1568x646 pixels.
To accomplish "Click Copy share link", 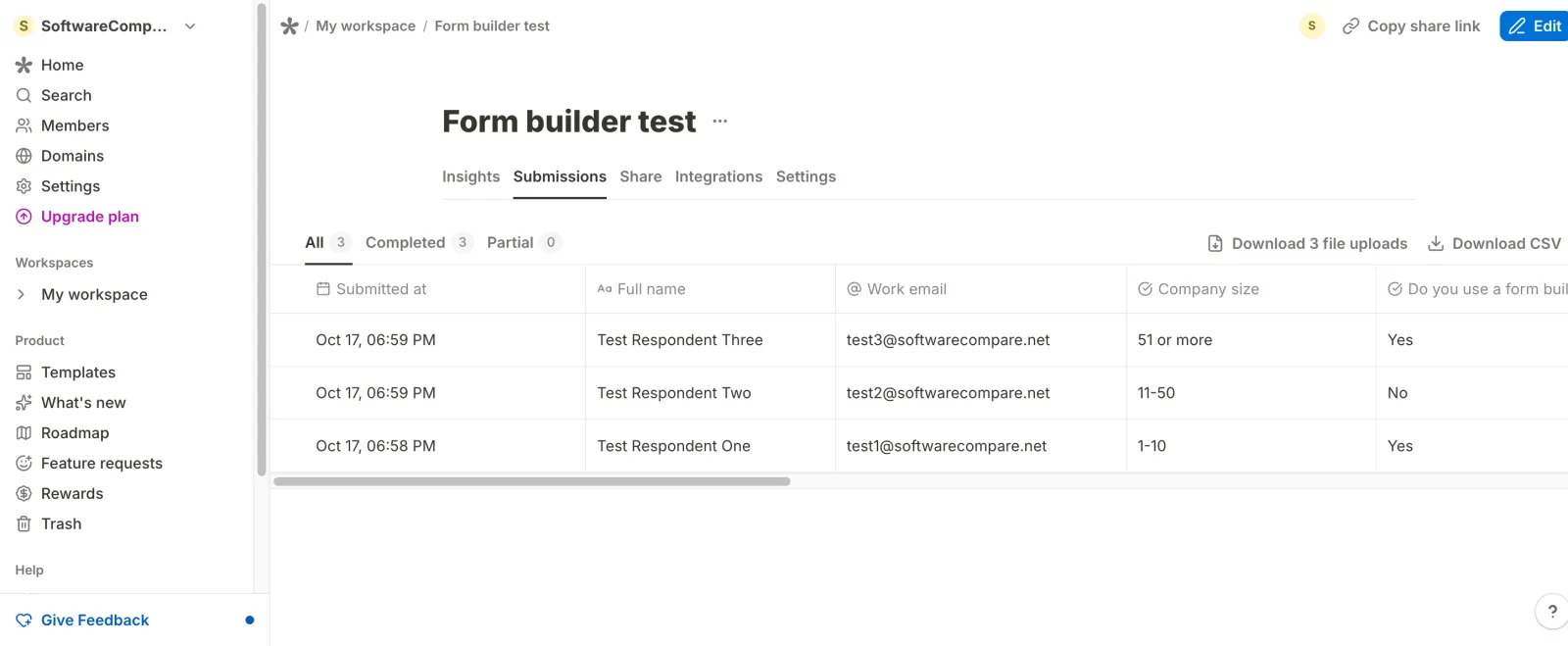I will (x=1411, y=26).
